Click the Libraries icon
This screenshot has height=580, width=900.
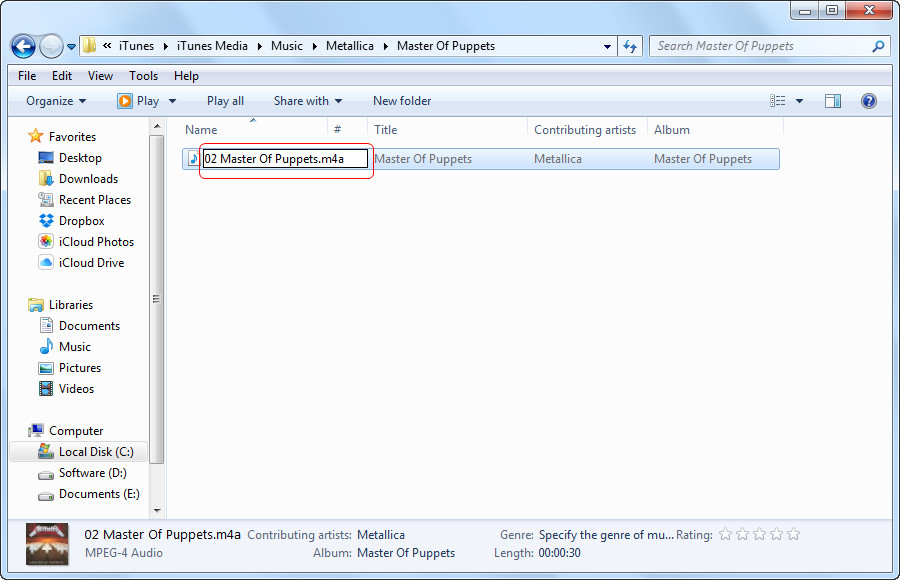(x=36, y=304)
